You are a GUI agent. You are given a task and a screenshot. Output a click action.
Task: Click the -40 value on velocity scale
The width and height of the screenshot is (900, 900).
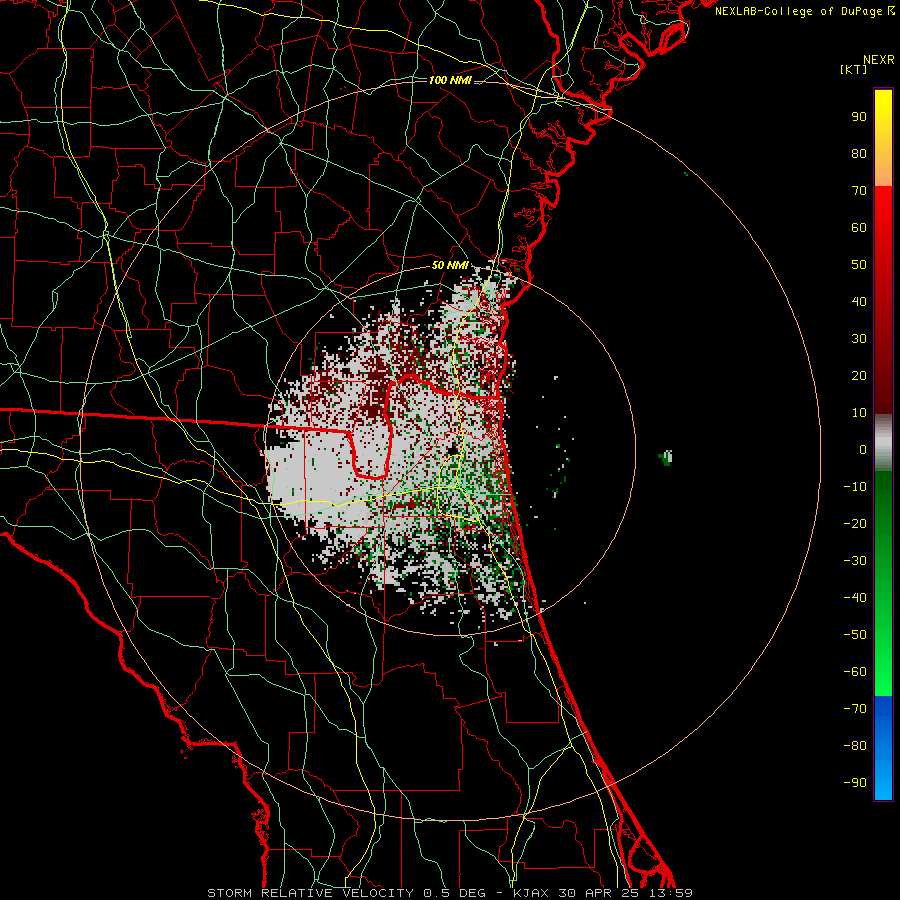click(x=855, y=598)
